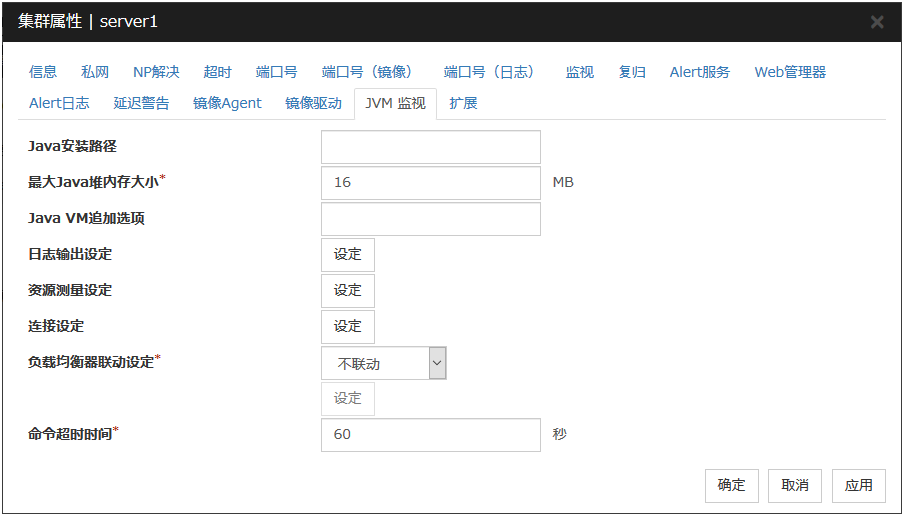Click the 最大Java堆内存大小 field

(x=430, y=183)
